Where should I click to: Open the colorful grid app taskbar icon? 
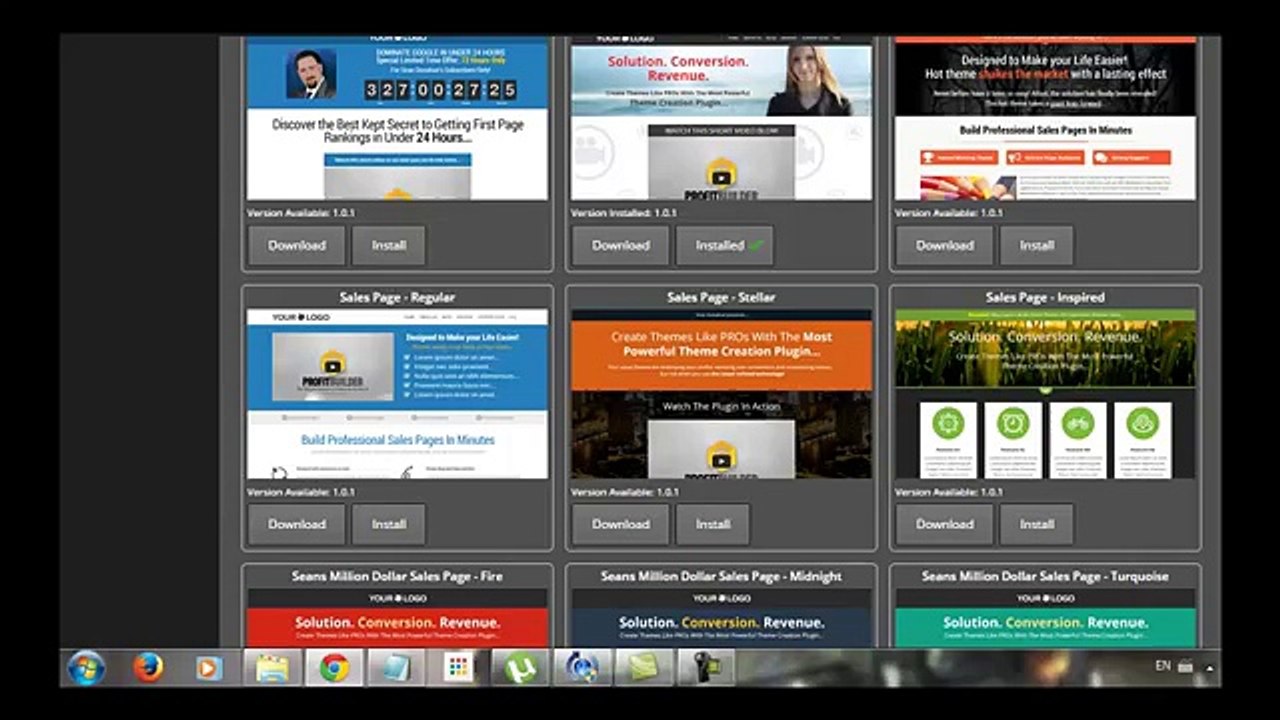[458, 668]
